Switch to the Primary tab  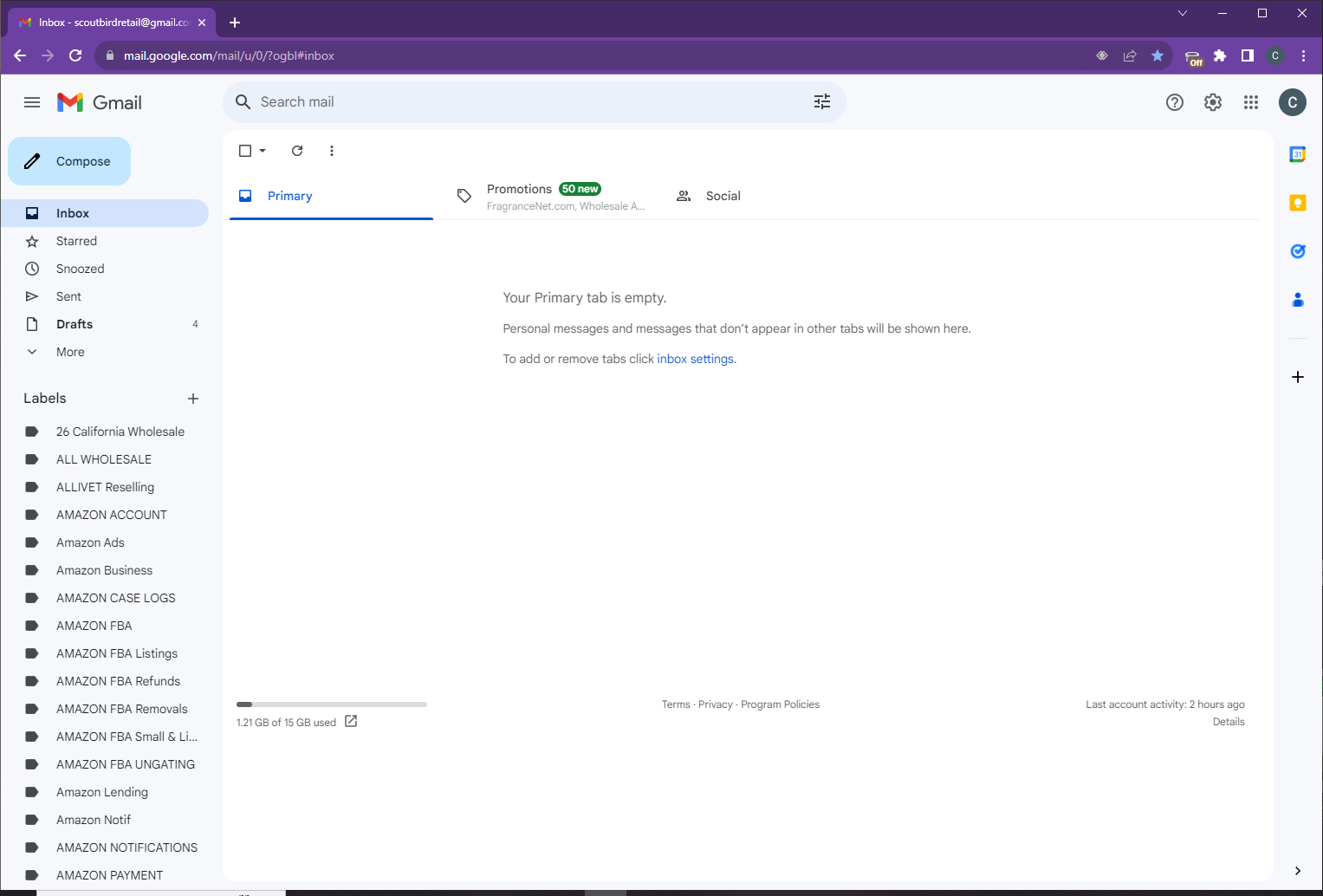[x=331, y=196]
